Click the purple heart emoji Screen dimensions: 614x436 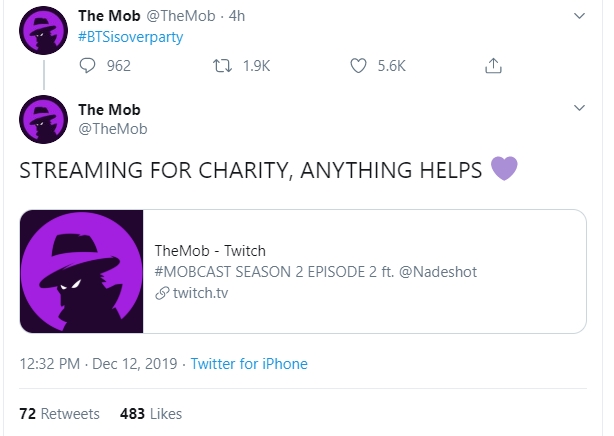(x=504, y=170)
